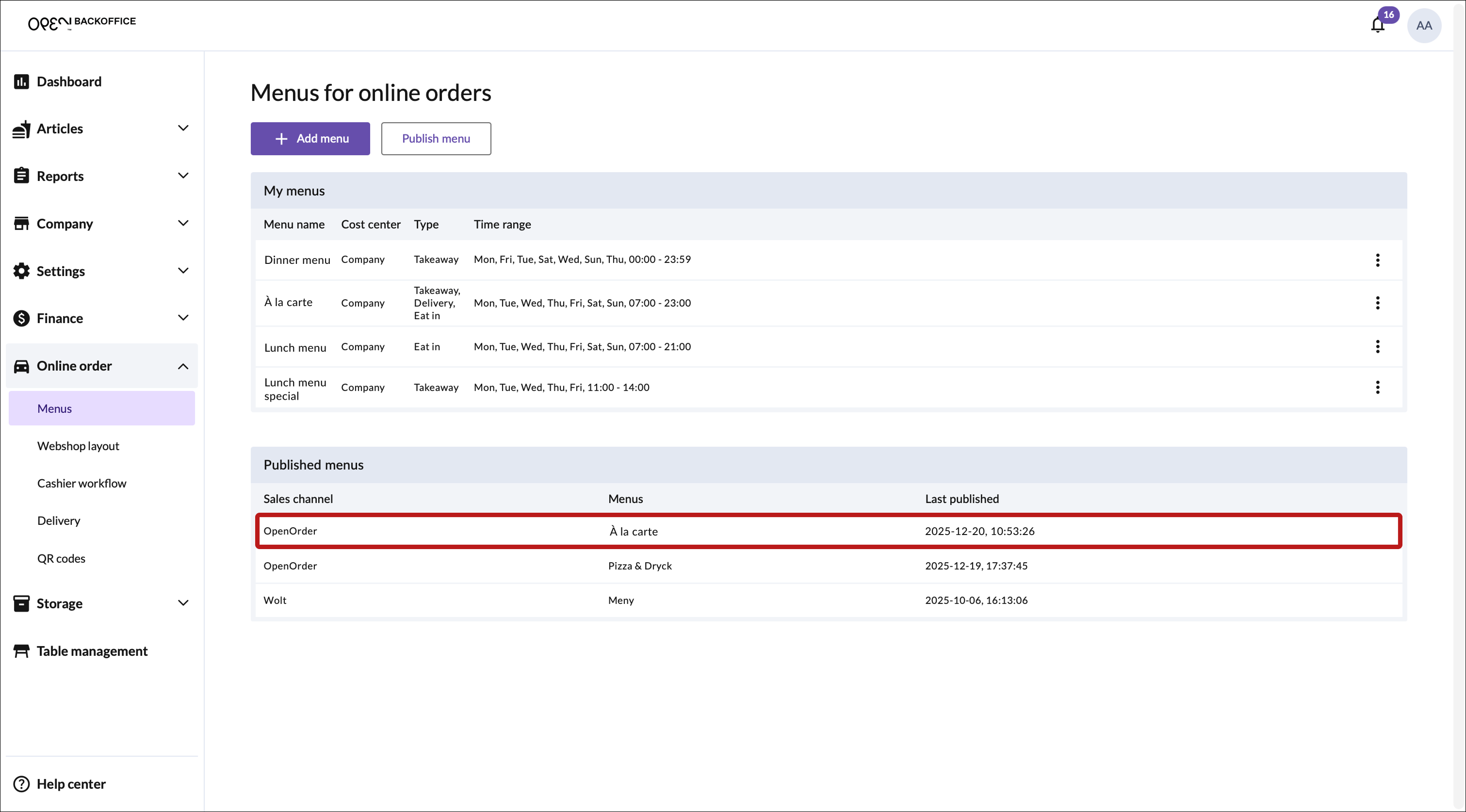Expand the Reports section chevron

click(x=183, y=176)
